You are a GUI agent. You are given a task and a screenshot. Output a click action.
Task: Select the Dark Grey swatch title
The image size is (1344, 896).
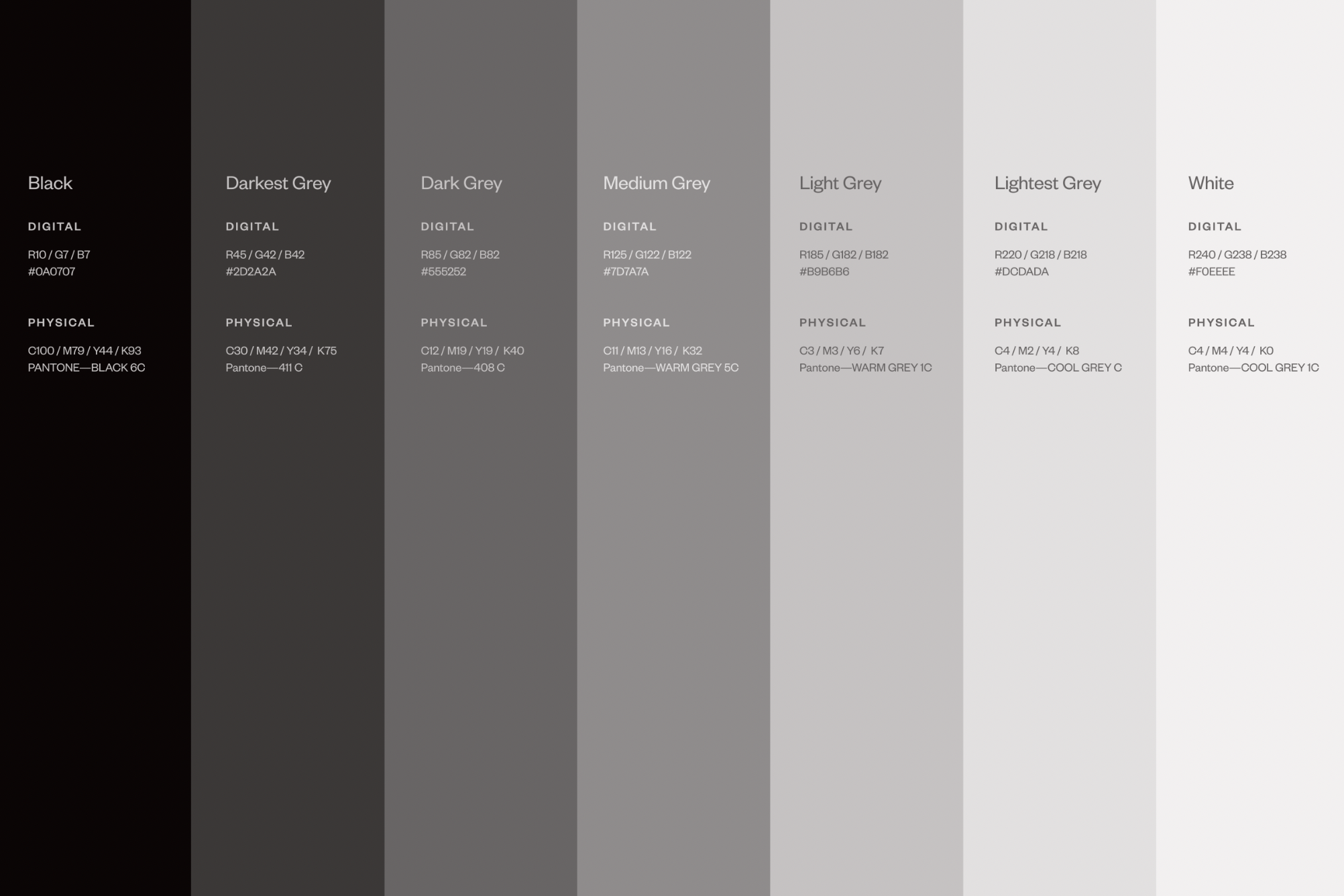coord(461,183)
